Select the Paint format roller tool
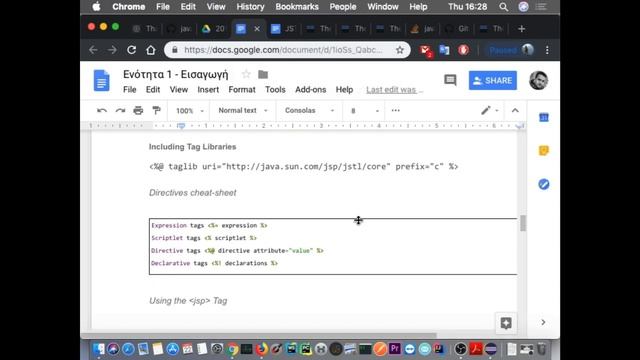This screenshot has width=640, height=360. click(156, 110)
